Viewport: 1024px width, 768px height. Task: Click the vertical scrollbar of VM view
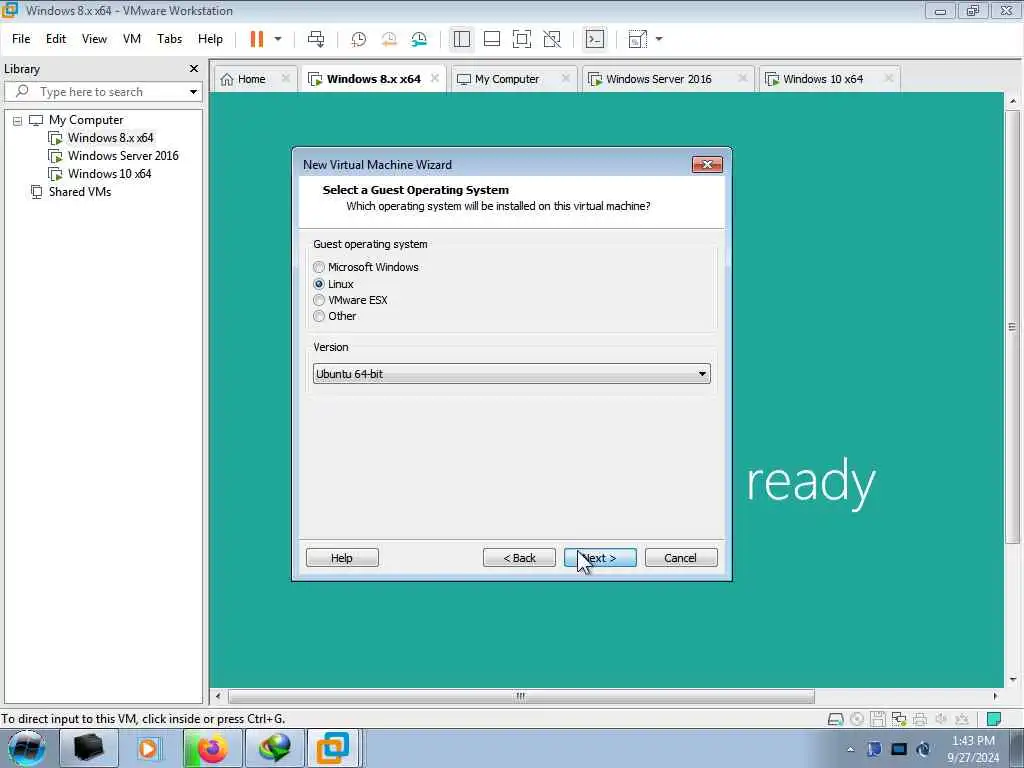(1012, 327)
